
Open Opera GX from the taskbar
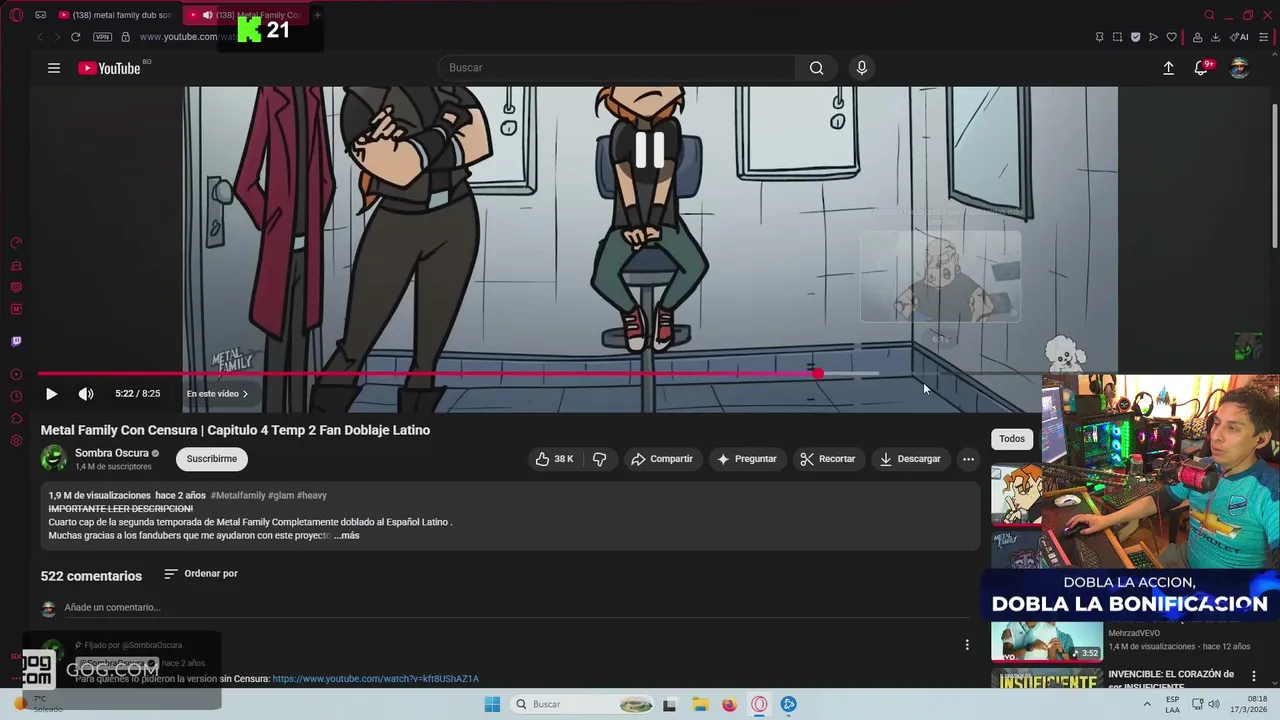click(x=759, y=704)
